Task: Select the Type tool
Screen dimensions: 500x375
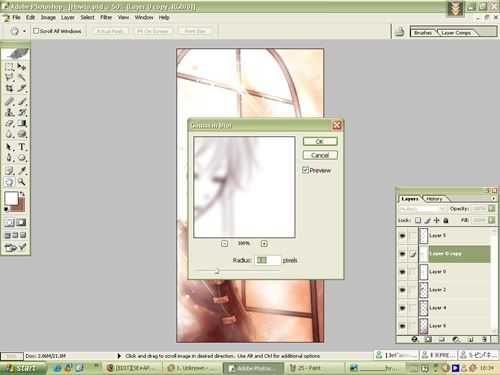Action: point(22,147)
